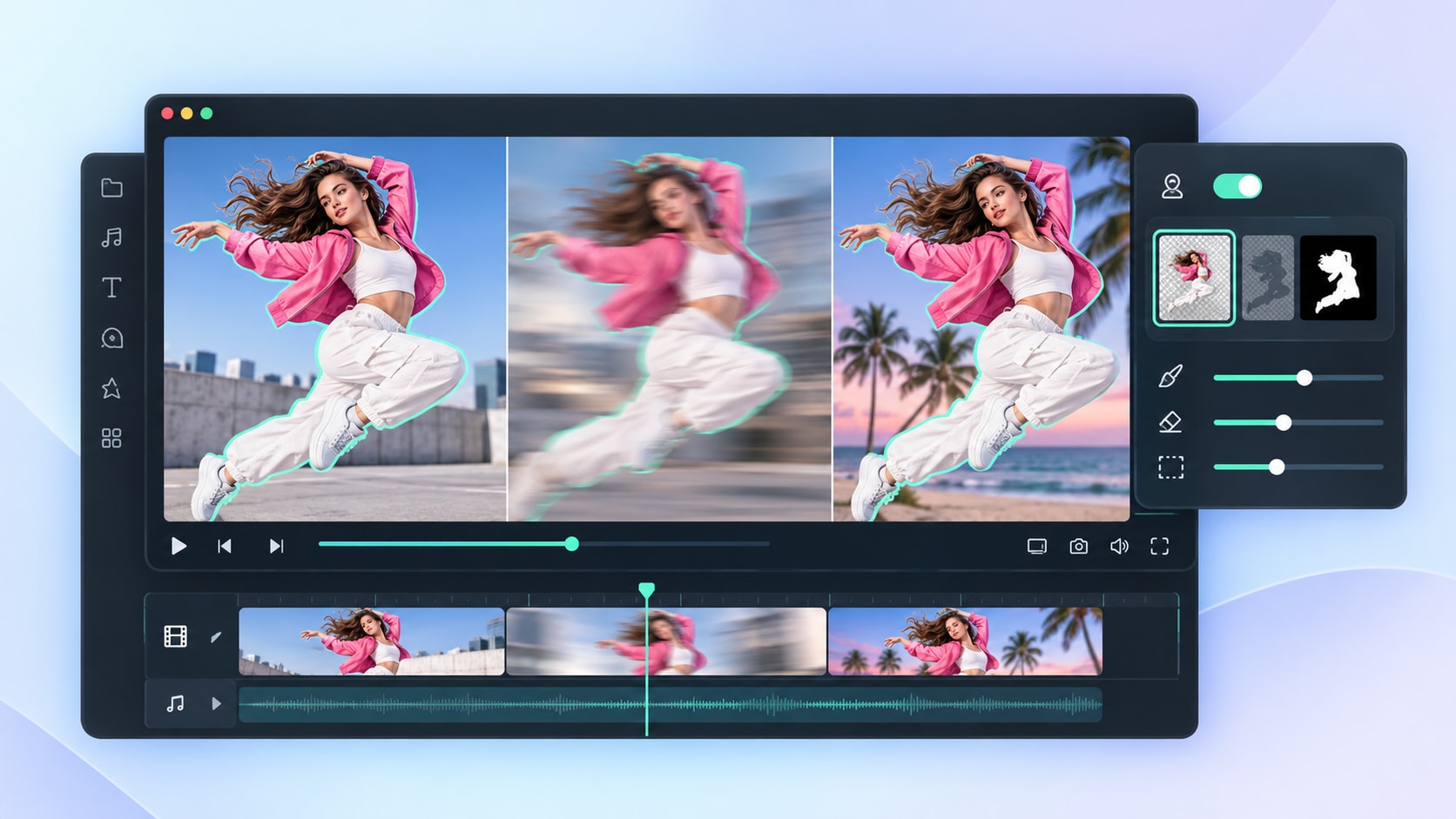
Task: Click the pencil edit icon on the video track
Action: click(x=216, y=637)
